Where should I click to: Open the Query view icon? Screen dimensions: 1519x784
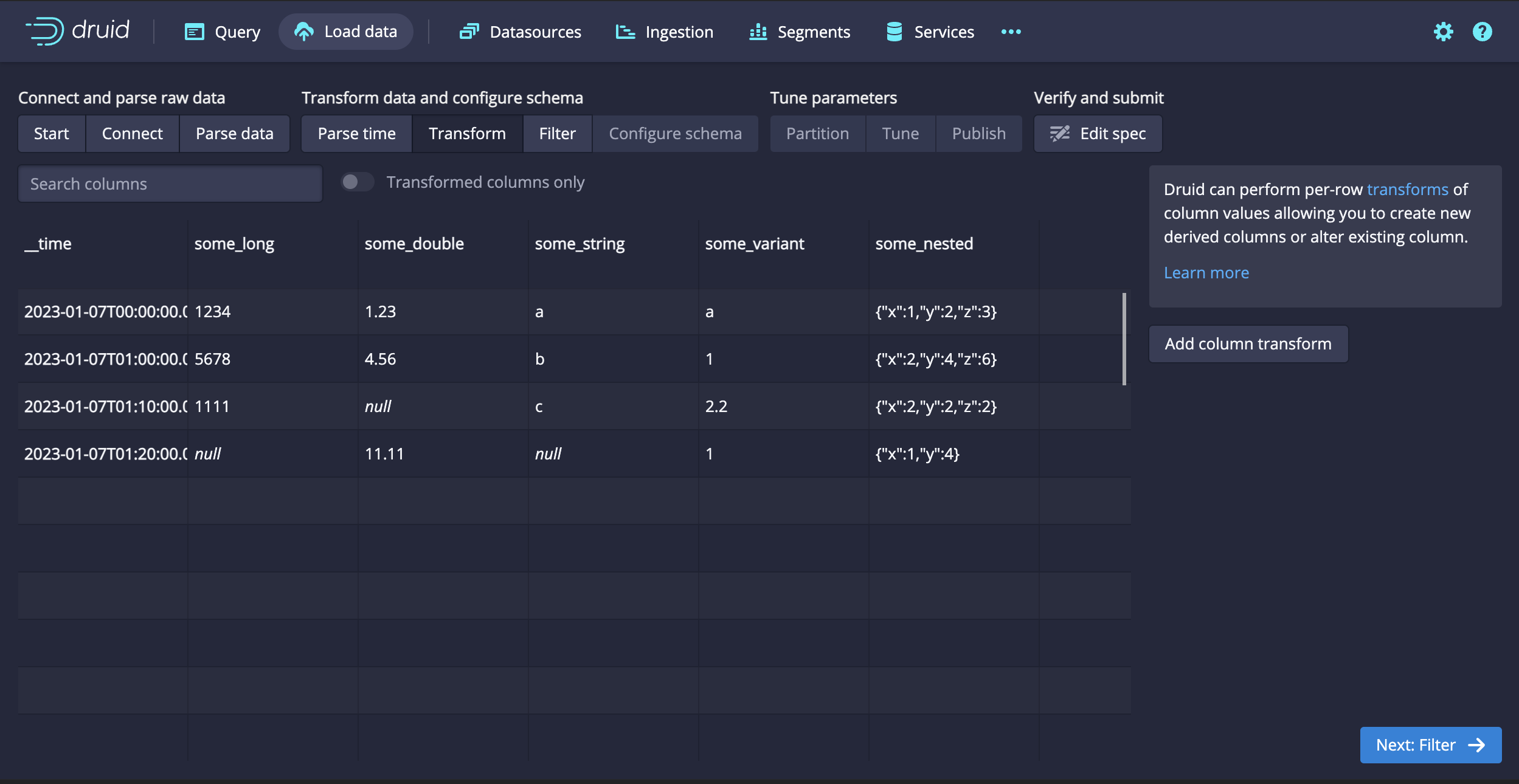[194, 32]
